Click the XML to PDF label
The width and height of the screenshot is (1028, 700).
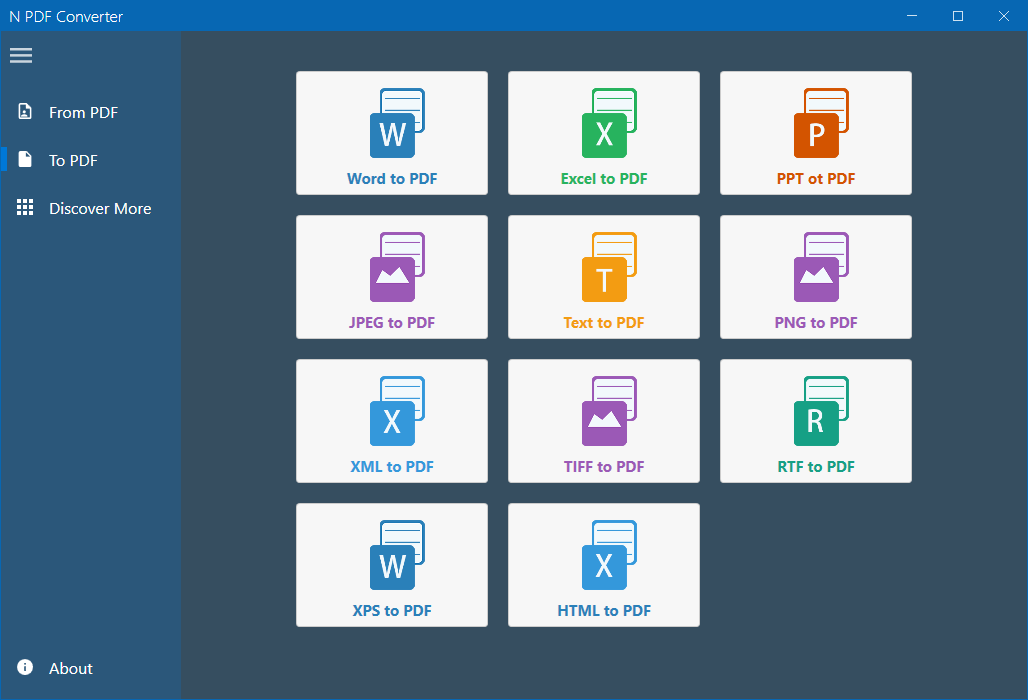pos(392,467)
